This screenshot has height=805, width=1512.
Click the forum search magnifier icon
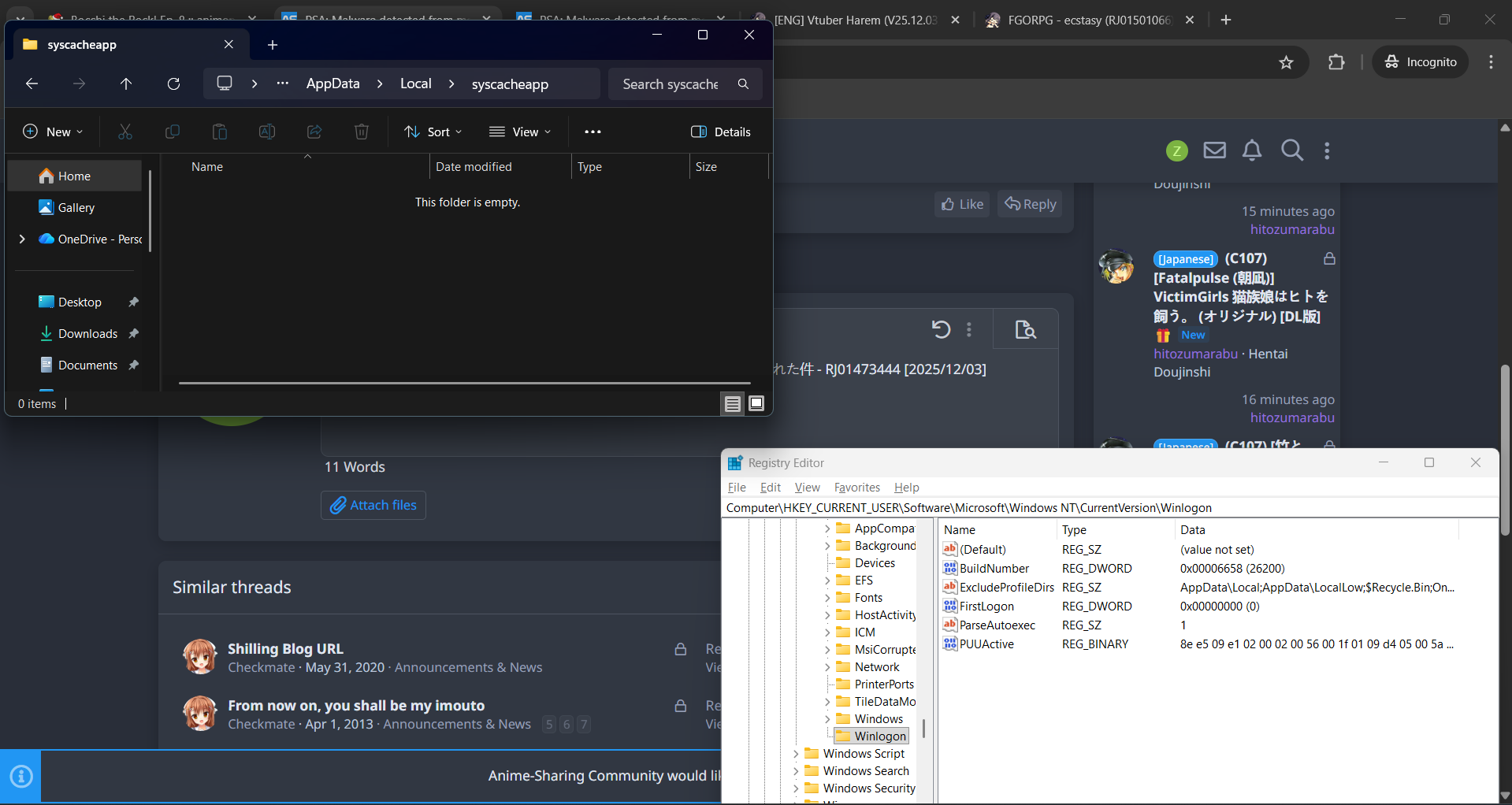(1292, 150)
